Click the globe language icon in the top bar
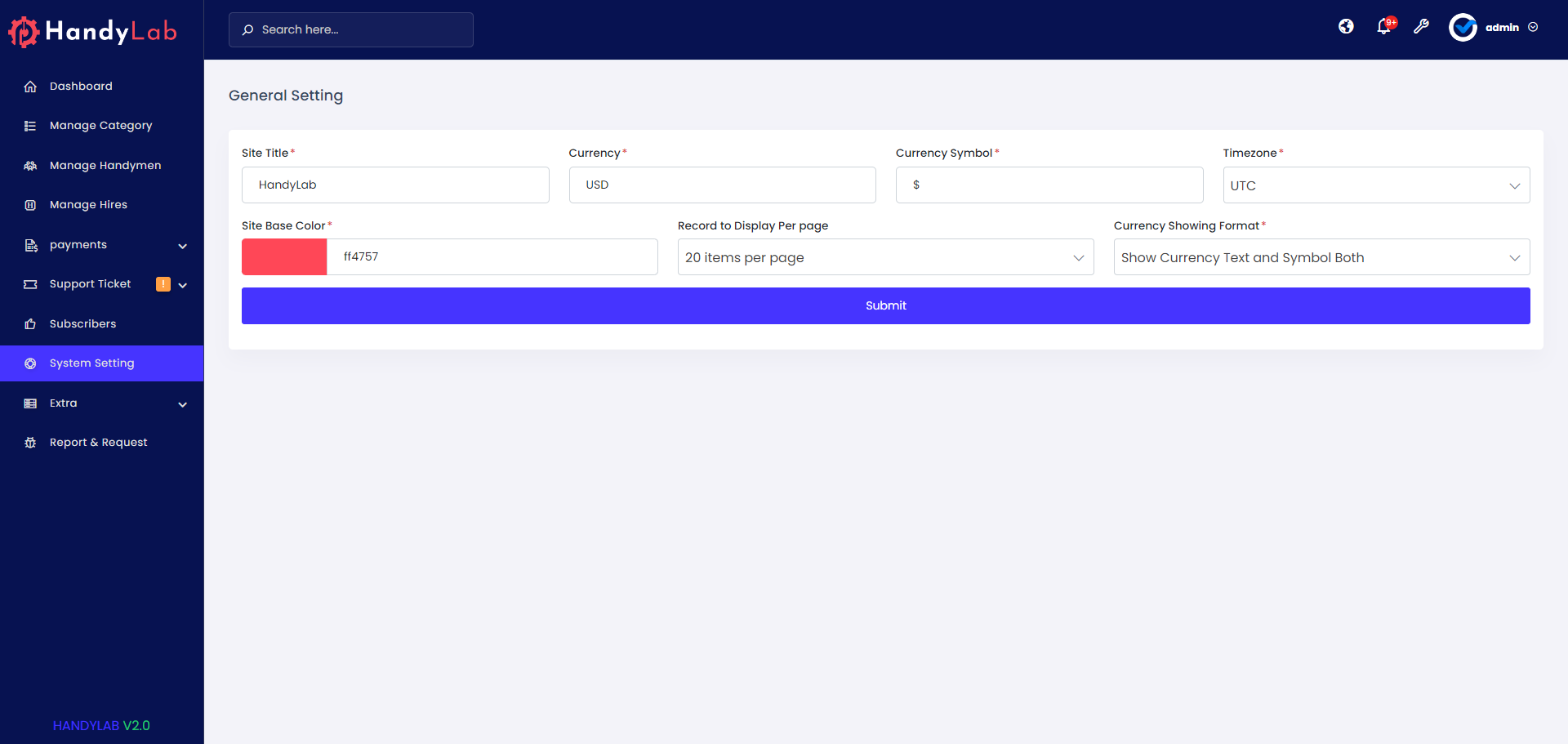The height and width of the screenshot is (744, 1568). click(1346, 26)
